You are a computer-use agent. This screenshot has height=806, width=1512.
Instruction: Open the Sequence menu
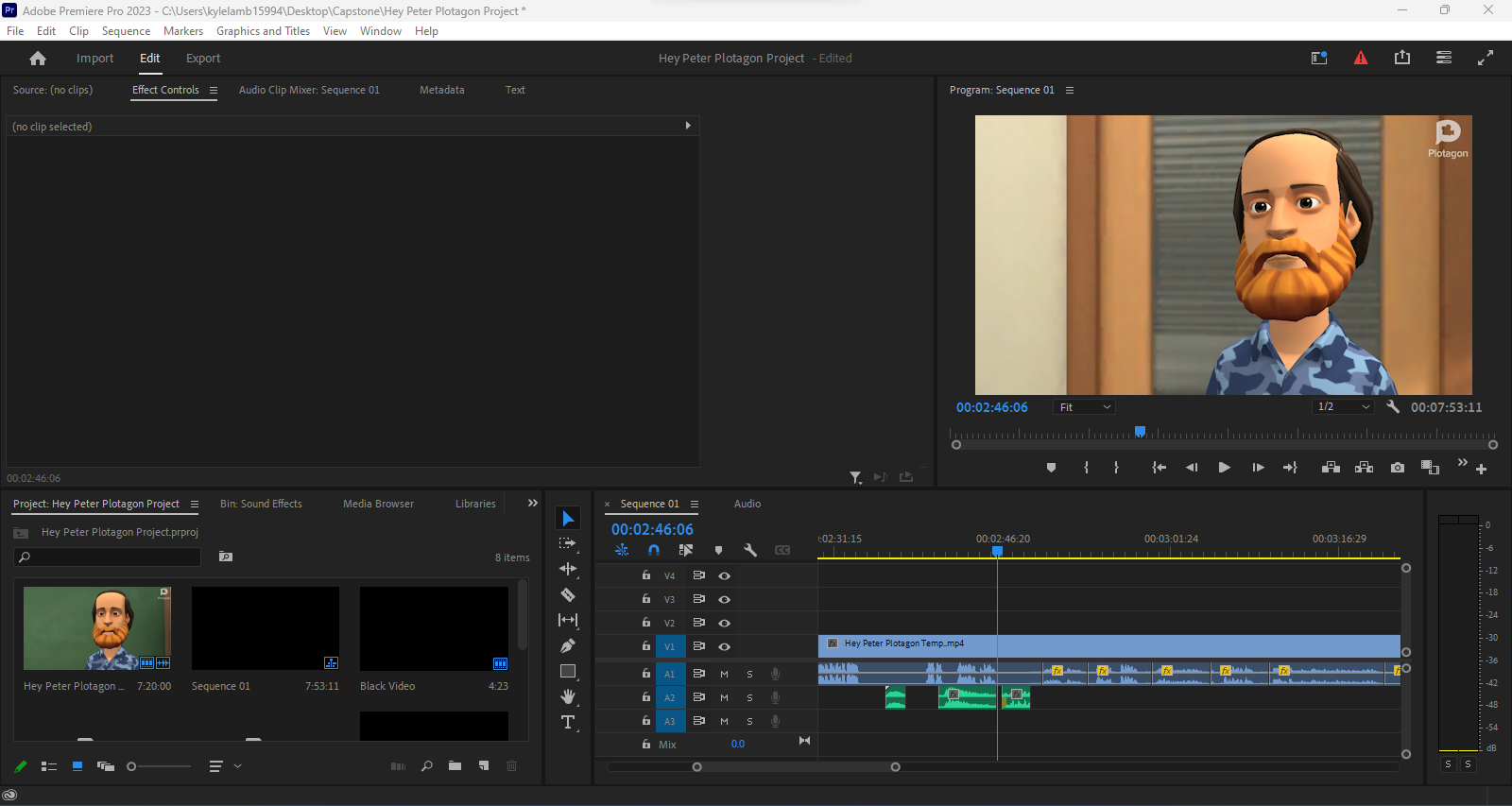(x=126, y=31)
